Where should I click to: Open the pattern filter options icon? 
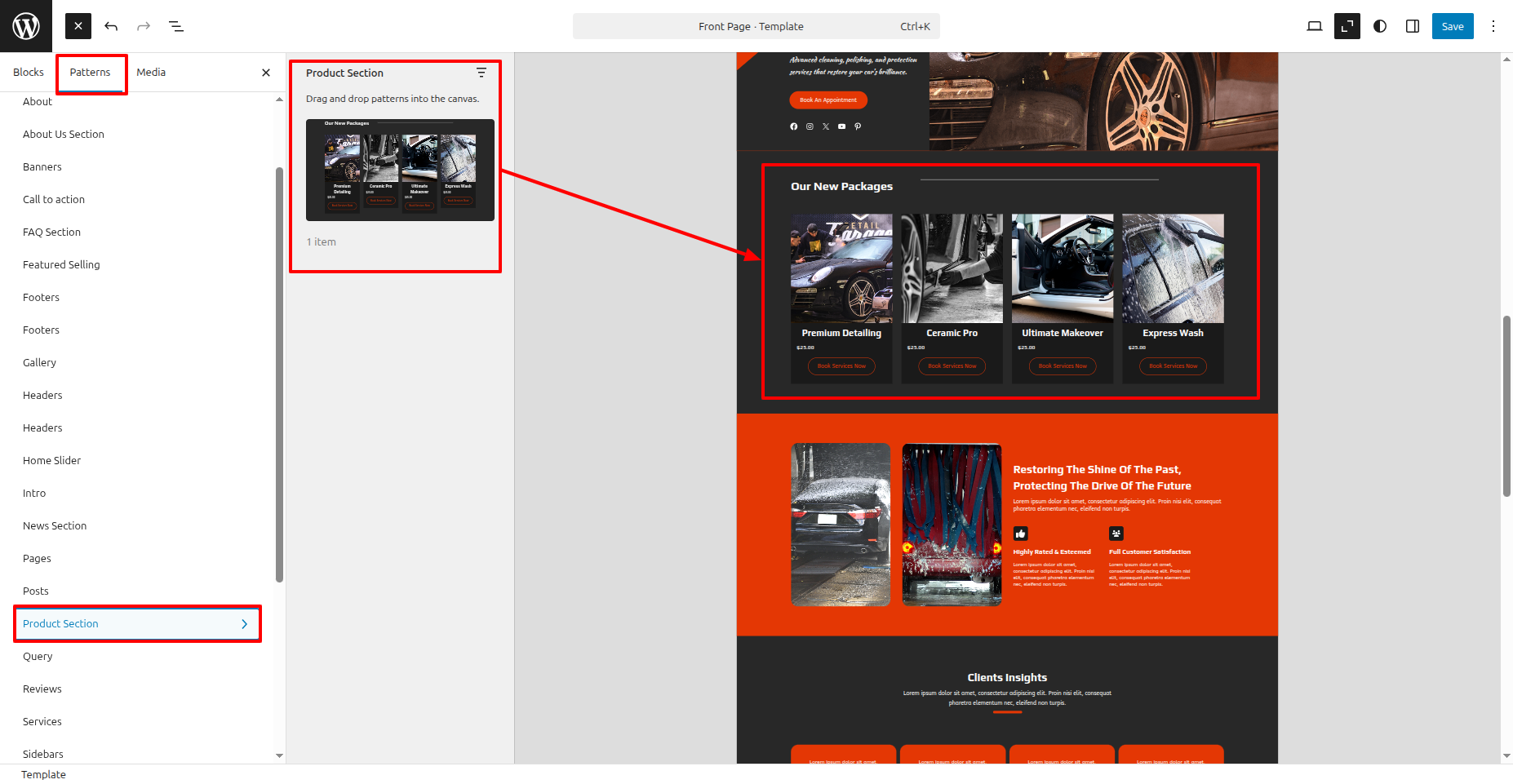(481, 73)
